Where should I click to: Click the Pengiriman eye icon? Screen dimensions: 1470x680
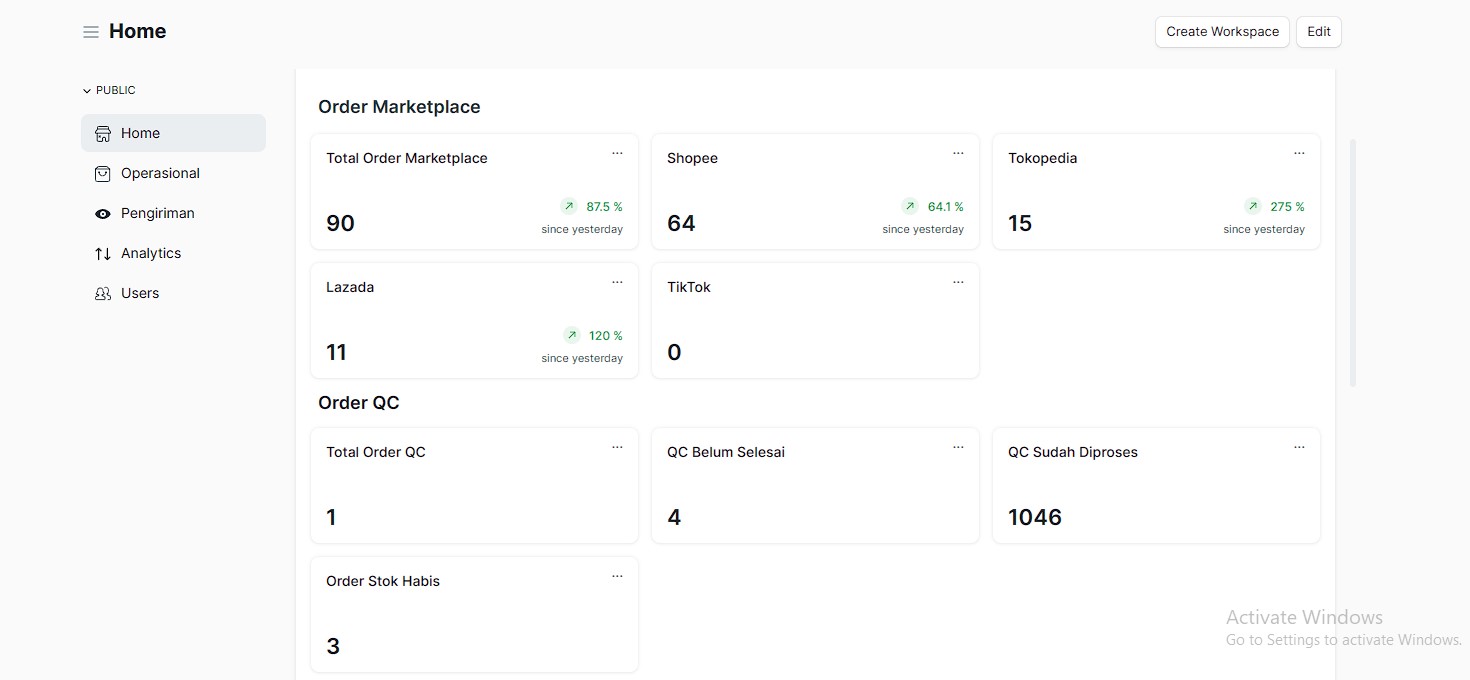click(103, 214)
